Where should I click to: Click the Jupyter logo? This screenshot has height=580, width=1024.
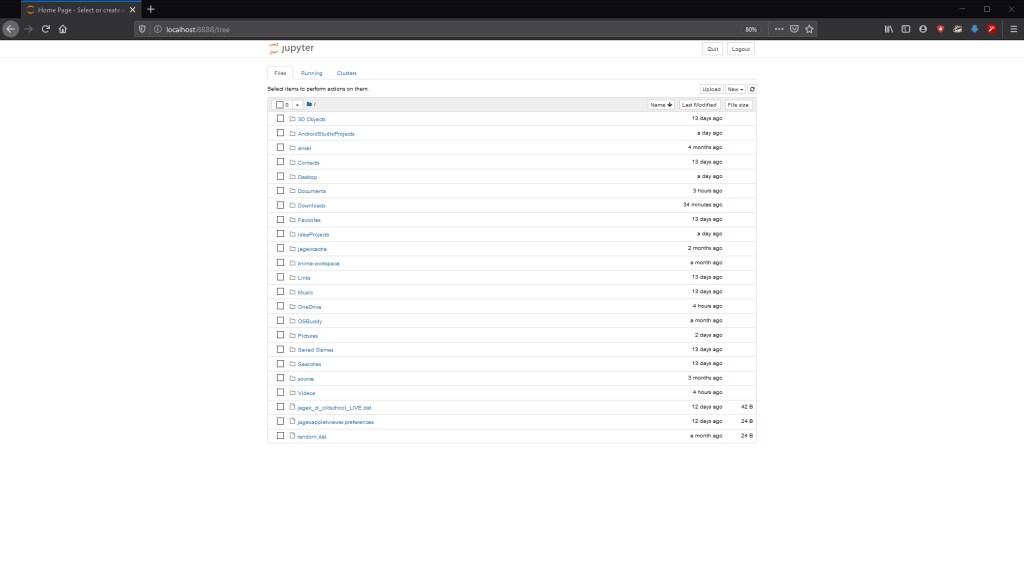291,48
